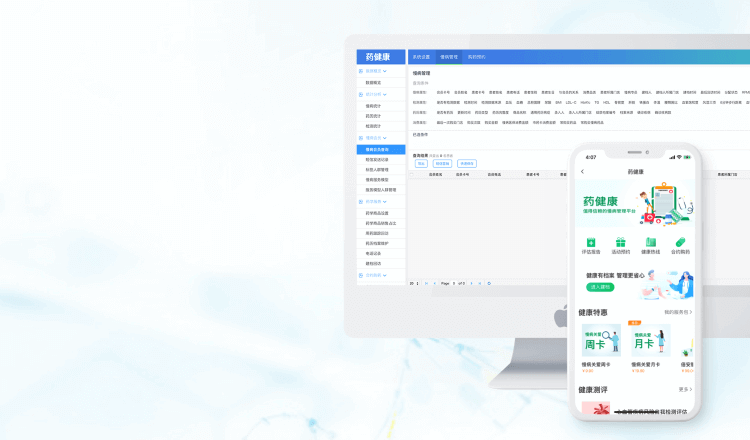Click the page number input in pagination
The width and height of the screenshot is (750, 440).
[453, 283]
